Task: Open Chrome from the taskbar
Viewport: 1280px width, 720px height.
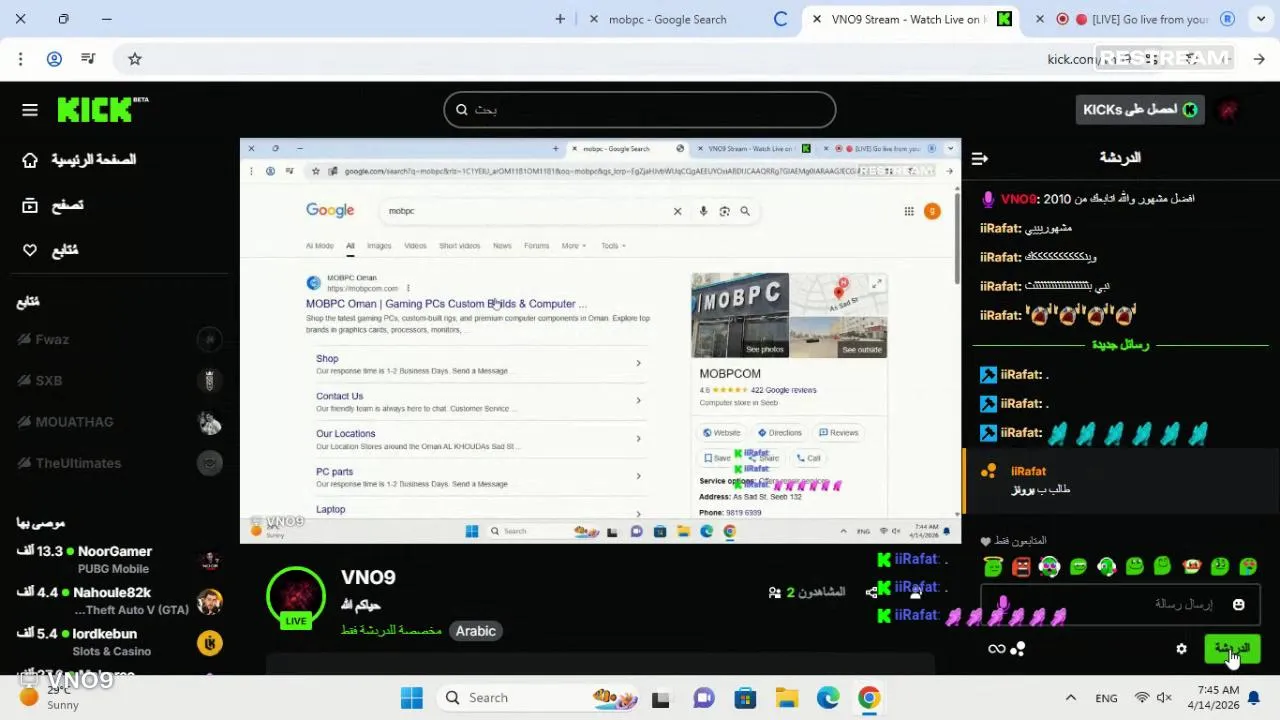Action: pyautogui.click(x=869, y=698)
